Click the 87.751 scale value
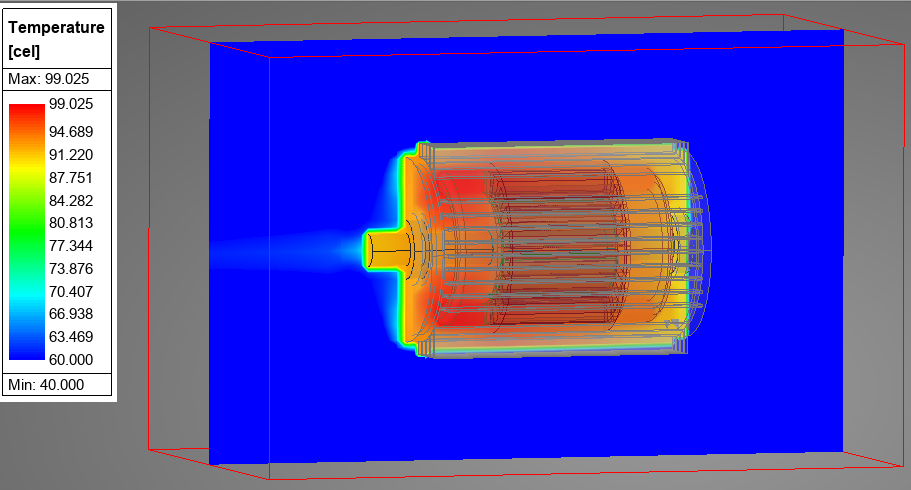 71,178
